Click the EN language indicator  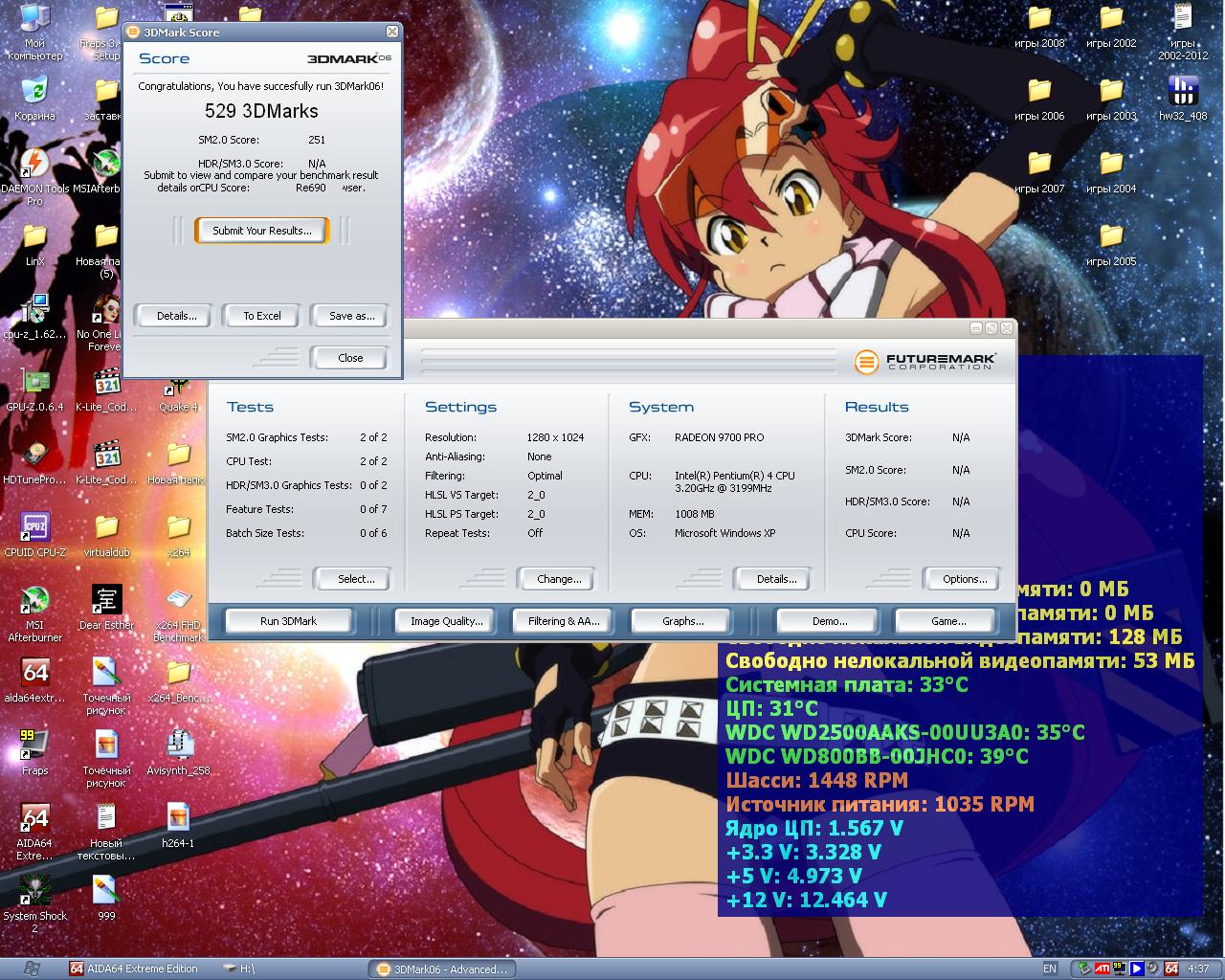click(x=1050, y=969)
